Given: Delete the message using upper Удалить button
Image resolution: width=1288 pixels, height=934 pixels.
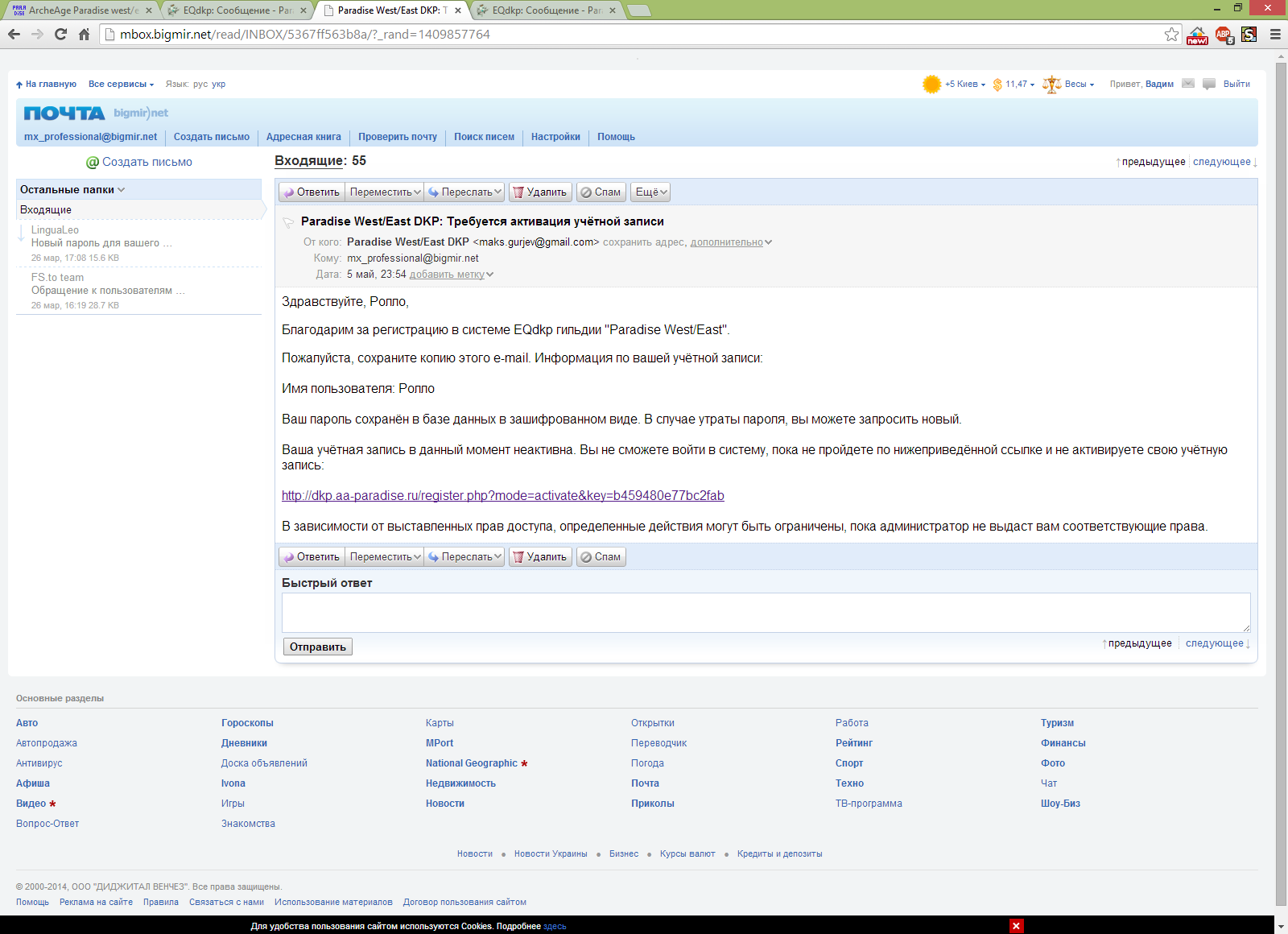Looking at the screenshot, I should pyautogui.click(x=540, y=192).
